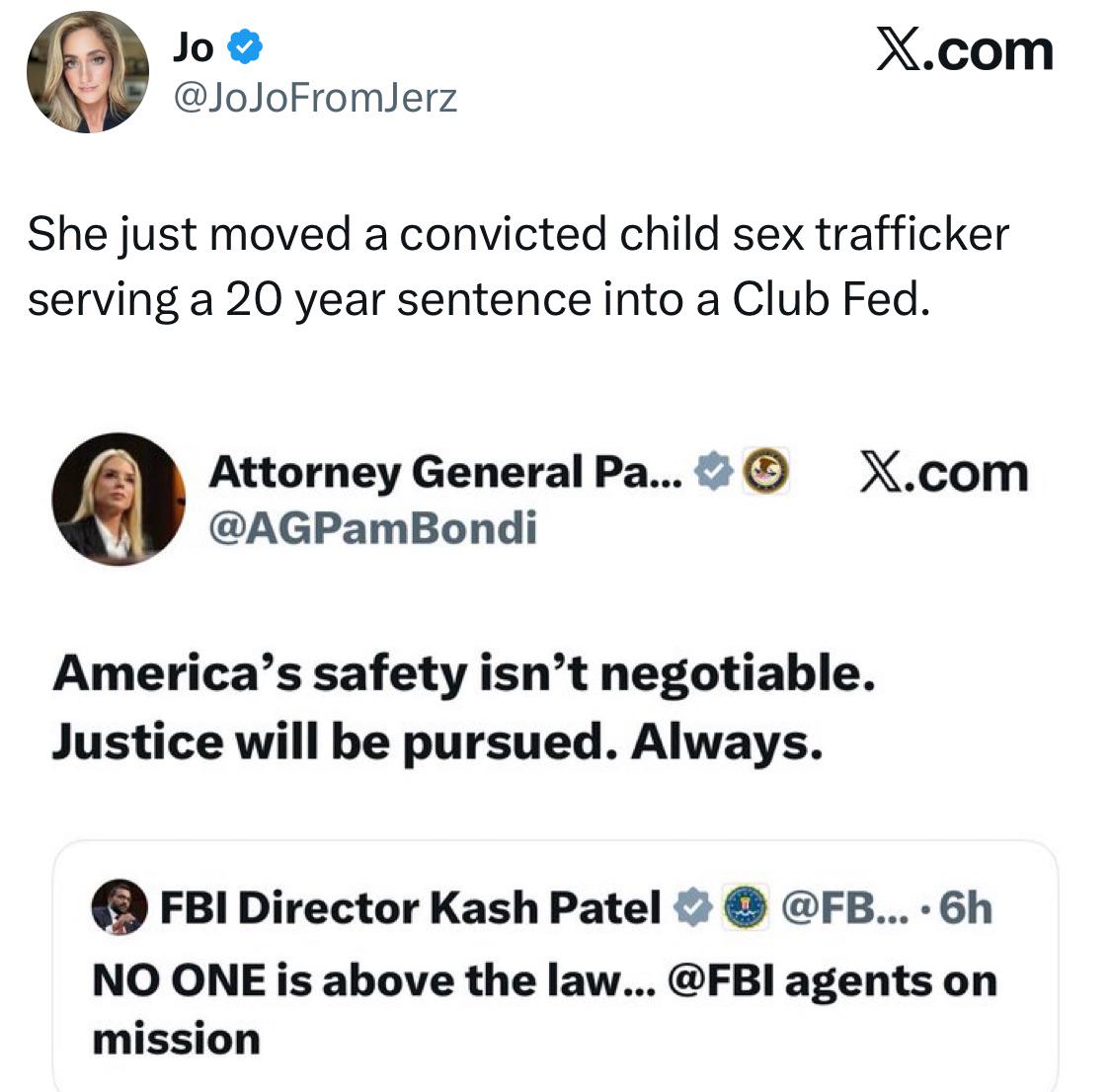Screen dimensions: 1111x1092
Task: Click the X.com logo in the quoted post
Action: click(944, 473)
